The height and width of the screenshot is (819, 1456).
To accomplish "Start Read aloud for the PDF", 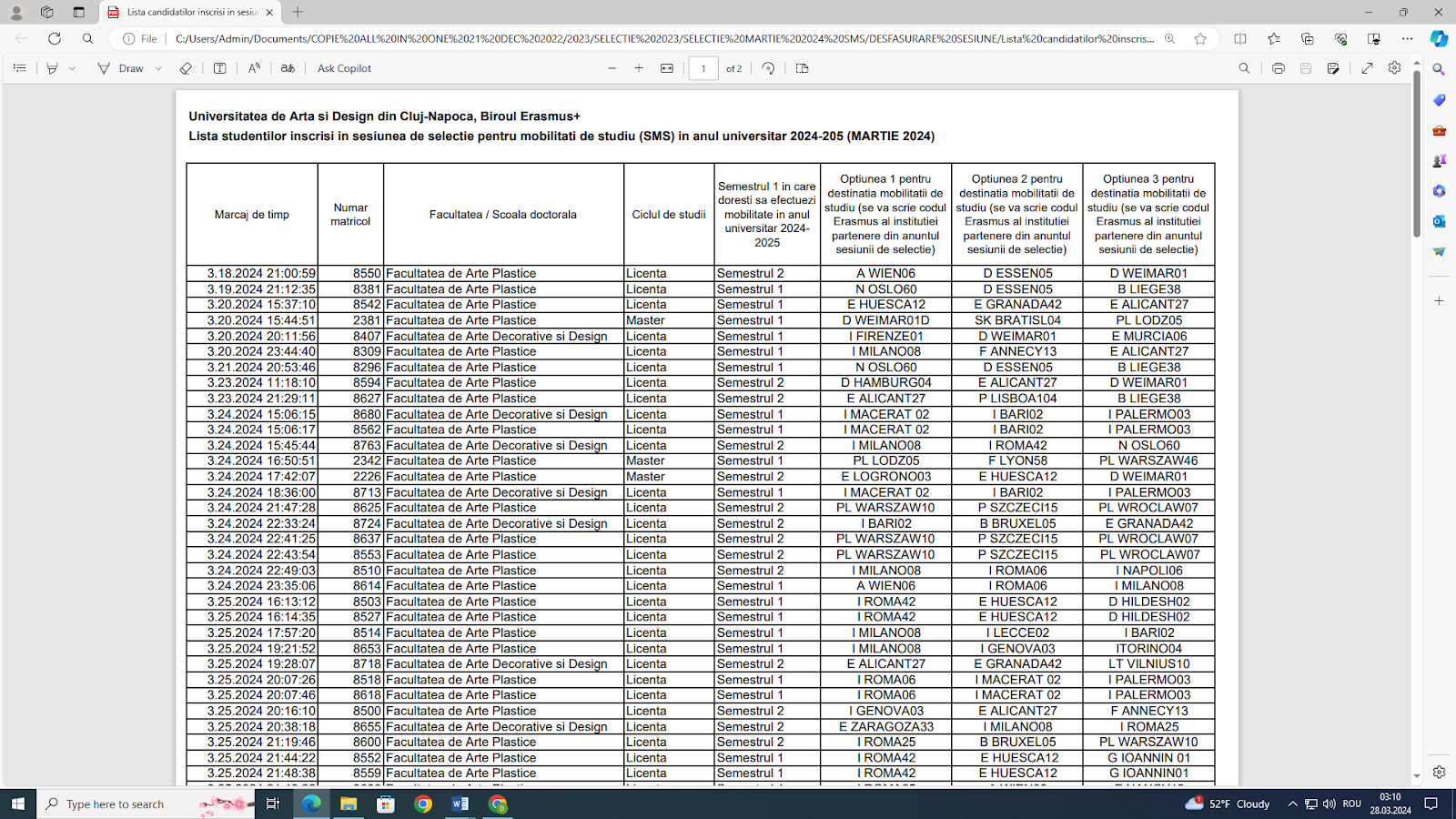I will pyautogui.click(x=254, y=68).
